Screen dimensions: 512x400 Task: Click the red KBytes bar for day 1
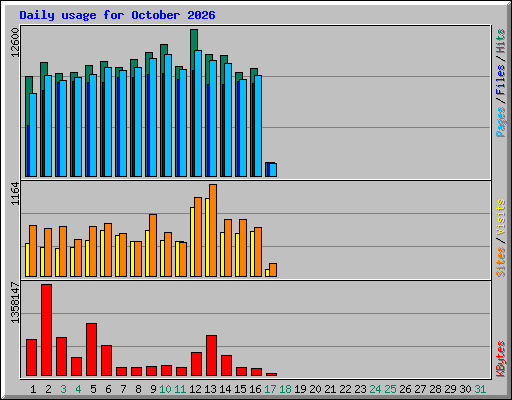click(32, 358)
